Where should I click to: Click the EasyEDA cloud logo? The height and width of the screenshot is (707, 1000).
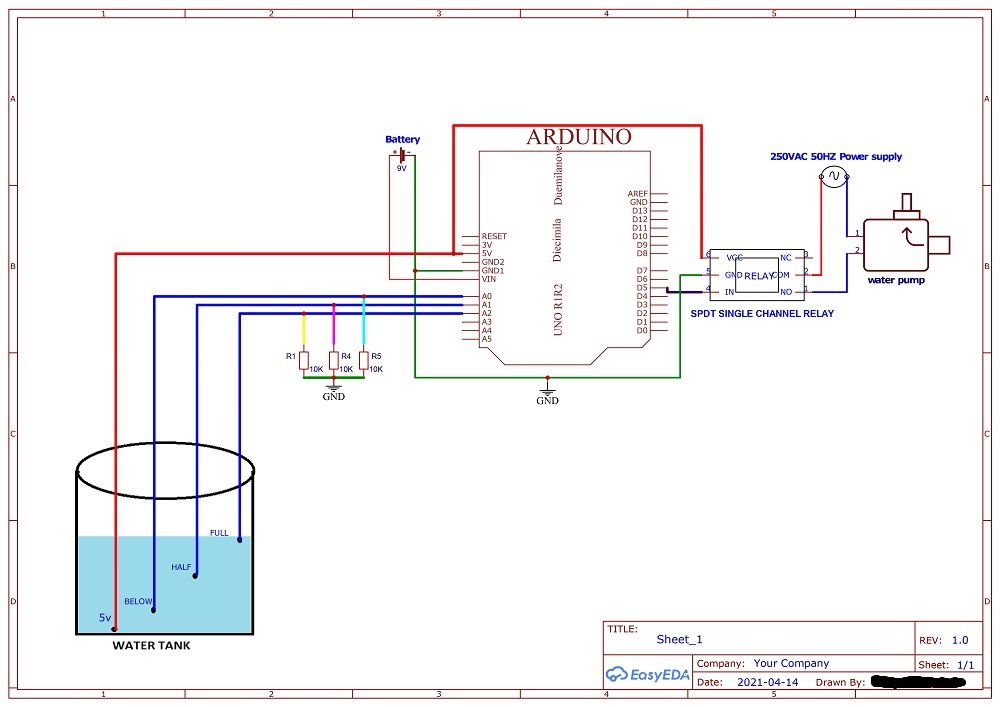(614, 672)
